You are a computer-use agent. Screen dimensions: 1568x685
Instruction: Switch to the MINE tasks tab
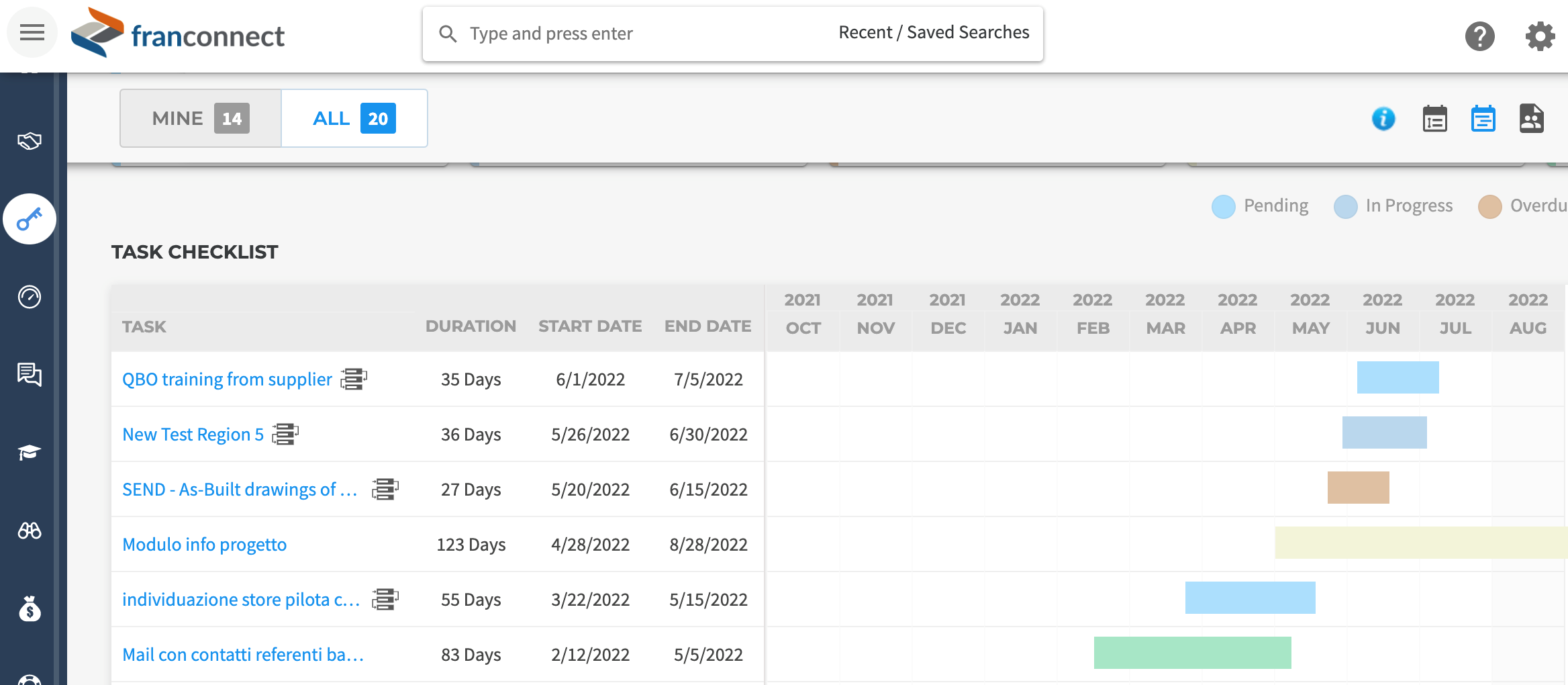(200, 119)
